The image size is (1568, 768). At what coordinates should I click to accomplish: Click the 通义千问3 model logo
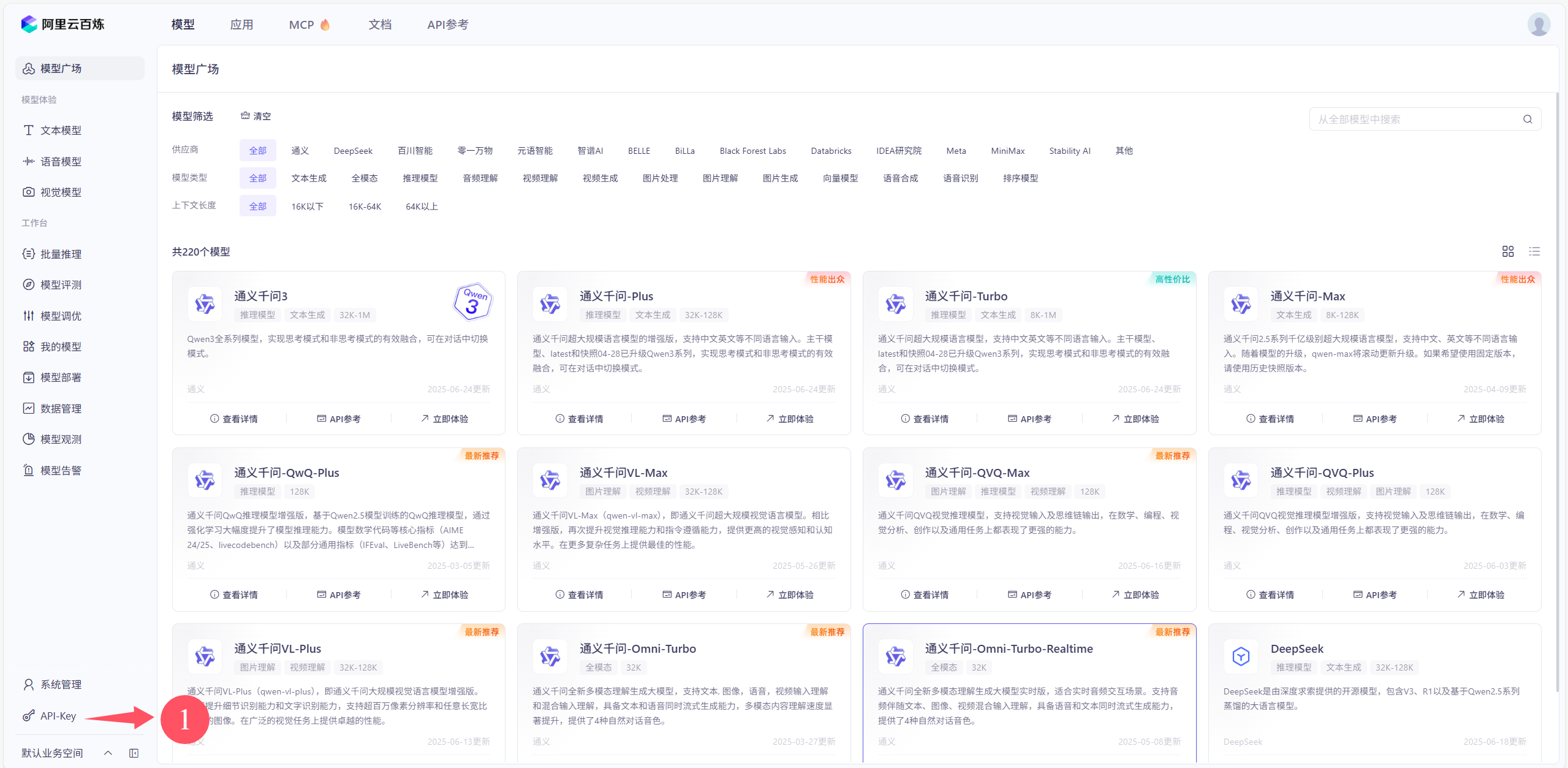click(205, 303)
